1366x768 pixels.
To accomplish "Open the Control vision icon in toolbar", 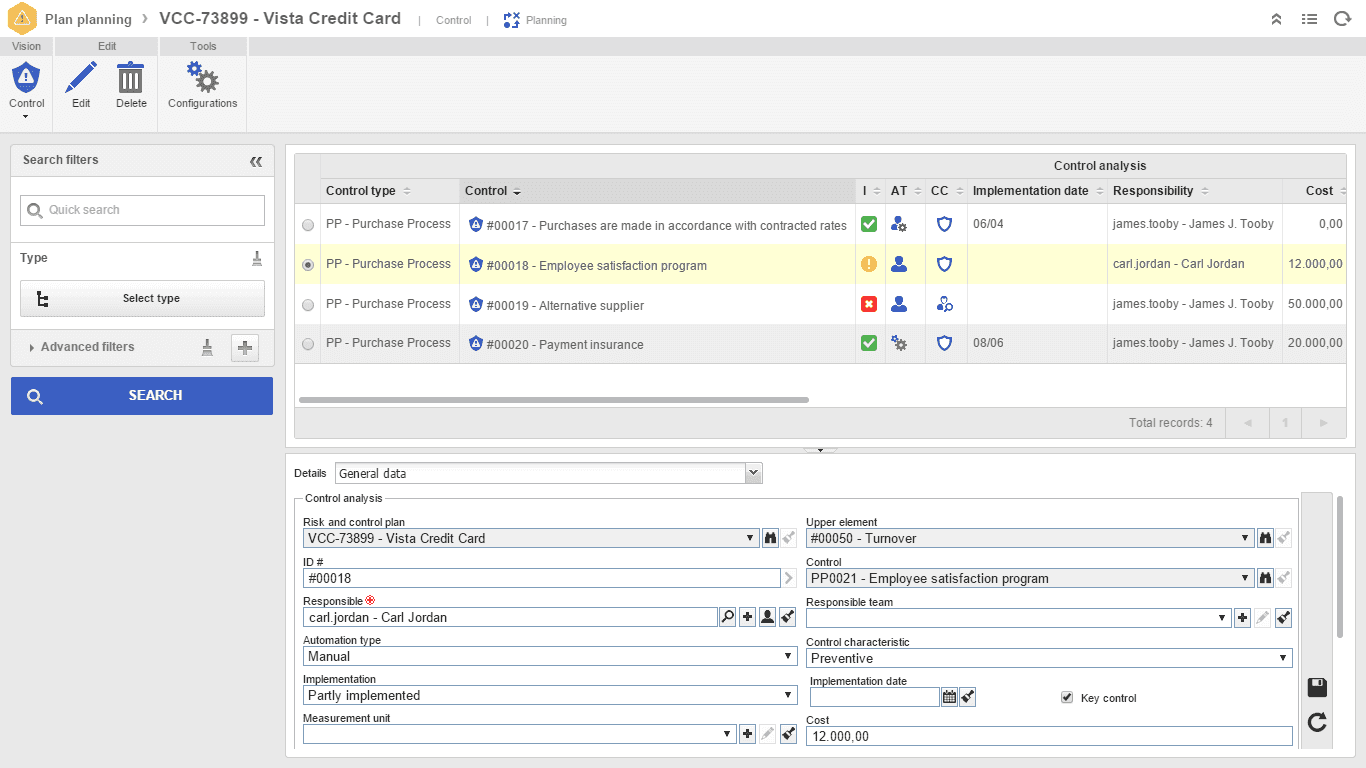I will 26,78.
